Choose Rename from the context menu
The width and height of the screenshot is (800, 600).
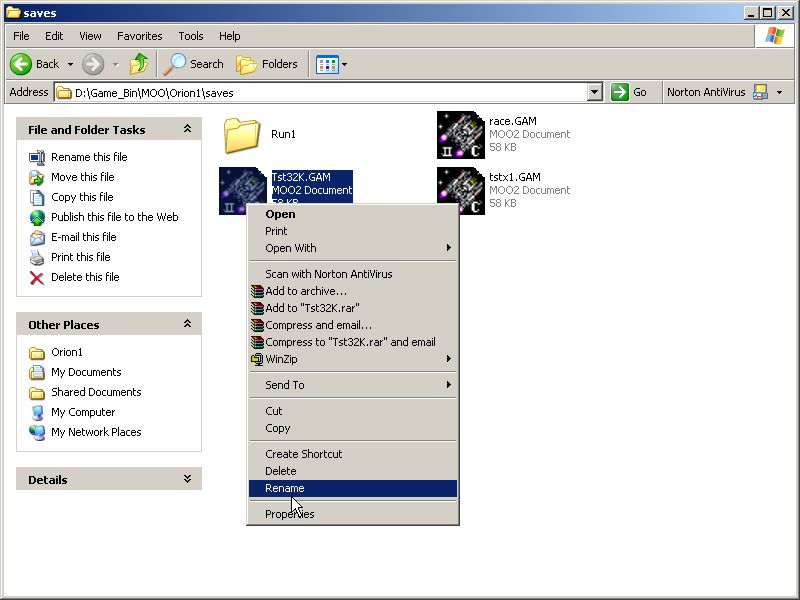point(285,488)
